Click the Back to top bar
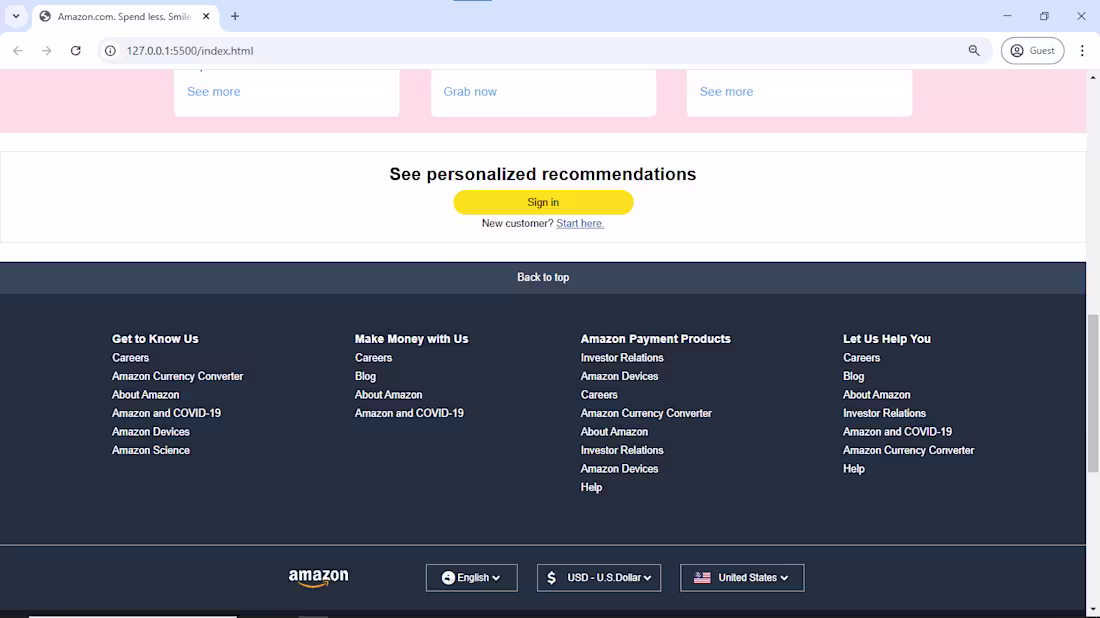The image size is (1100, 618). (x=543, y=278)
